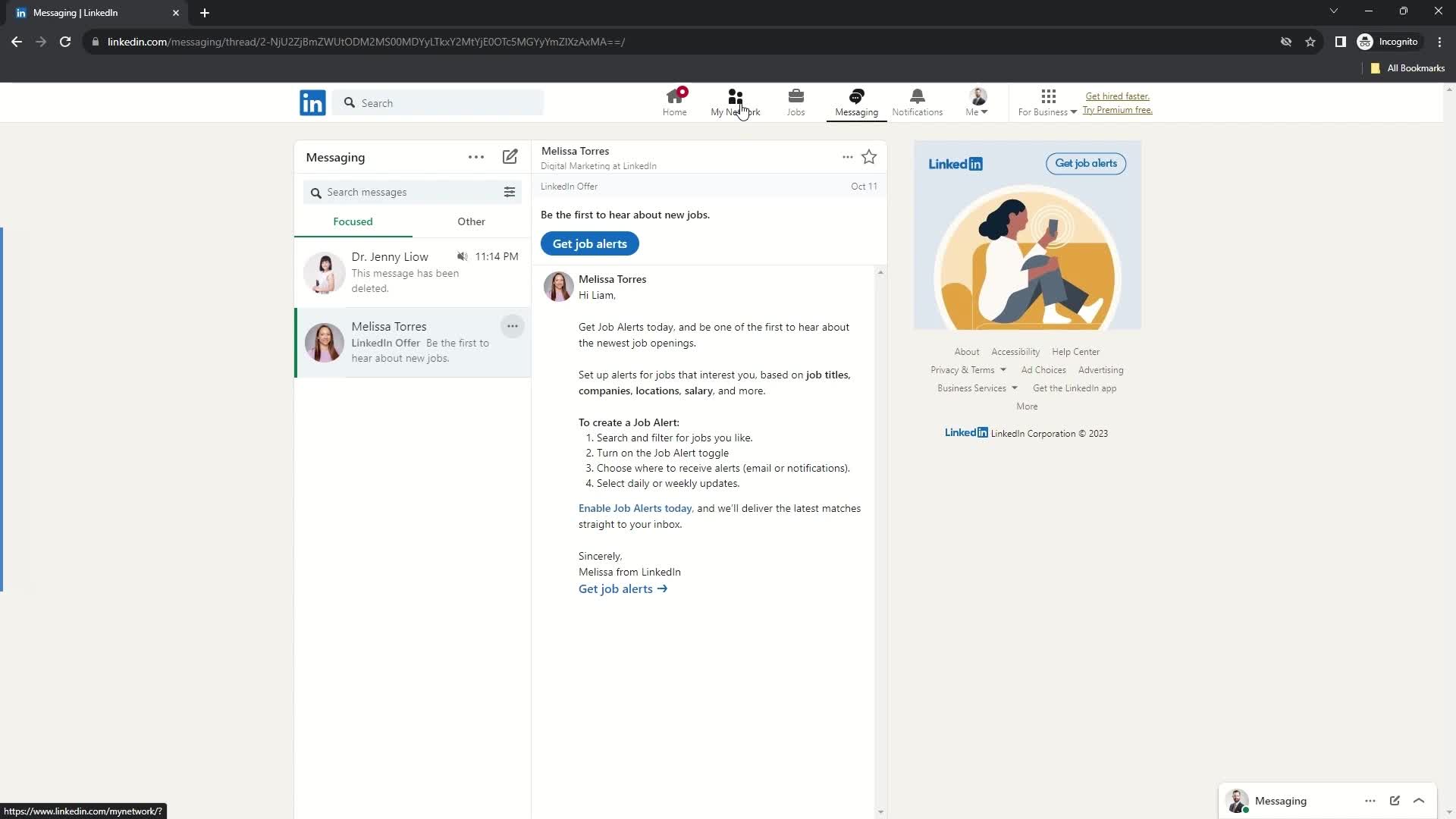This screenshot has height=819, width=1456.
Task: Click Melissa Torres avatar in message body
Action: [558, 287]
